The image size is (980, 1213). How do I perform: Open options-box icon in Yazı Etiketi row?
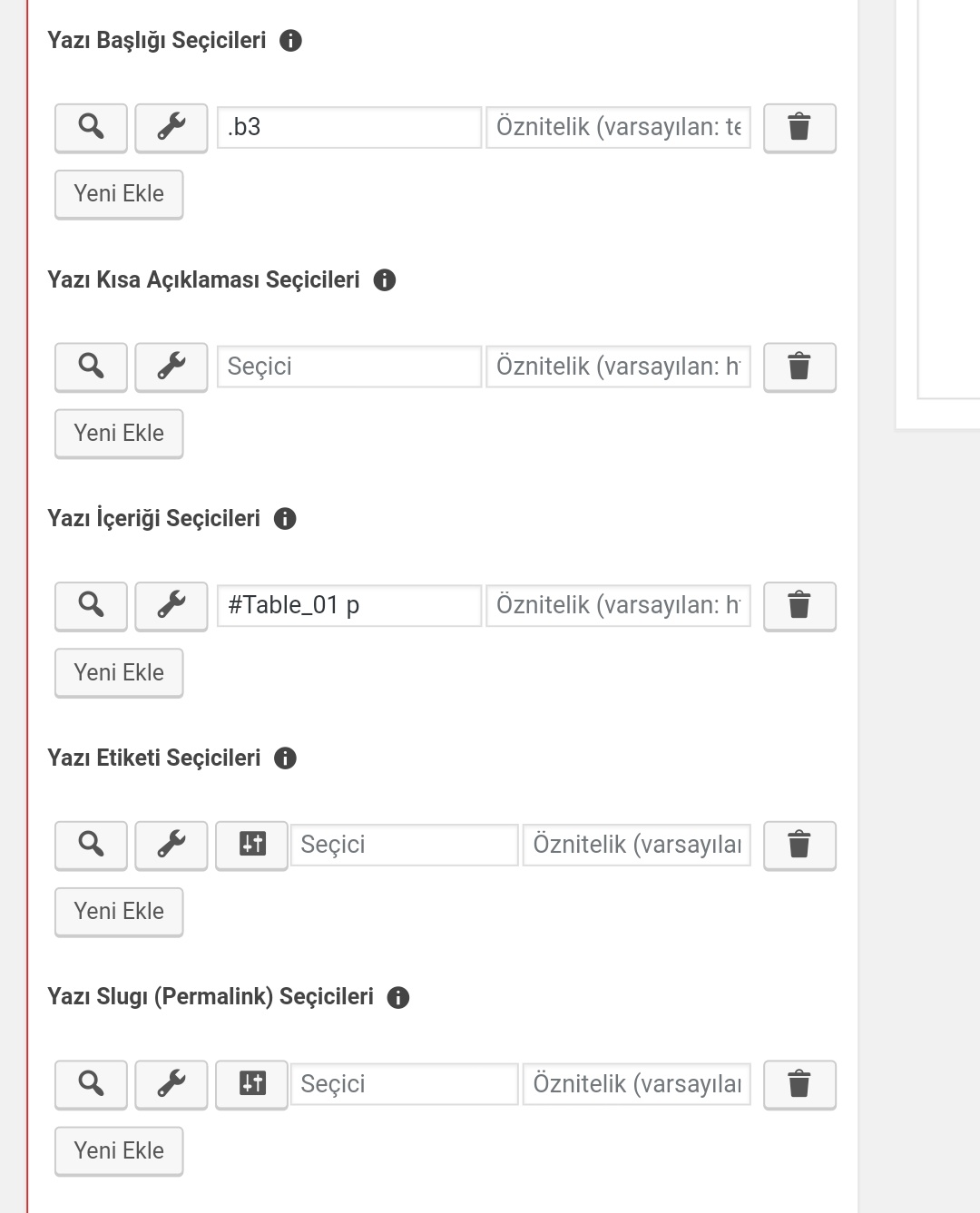pos(252,845)
